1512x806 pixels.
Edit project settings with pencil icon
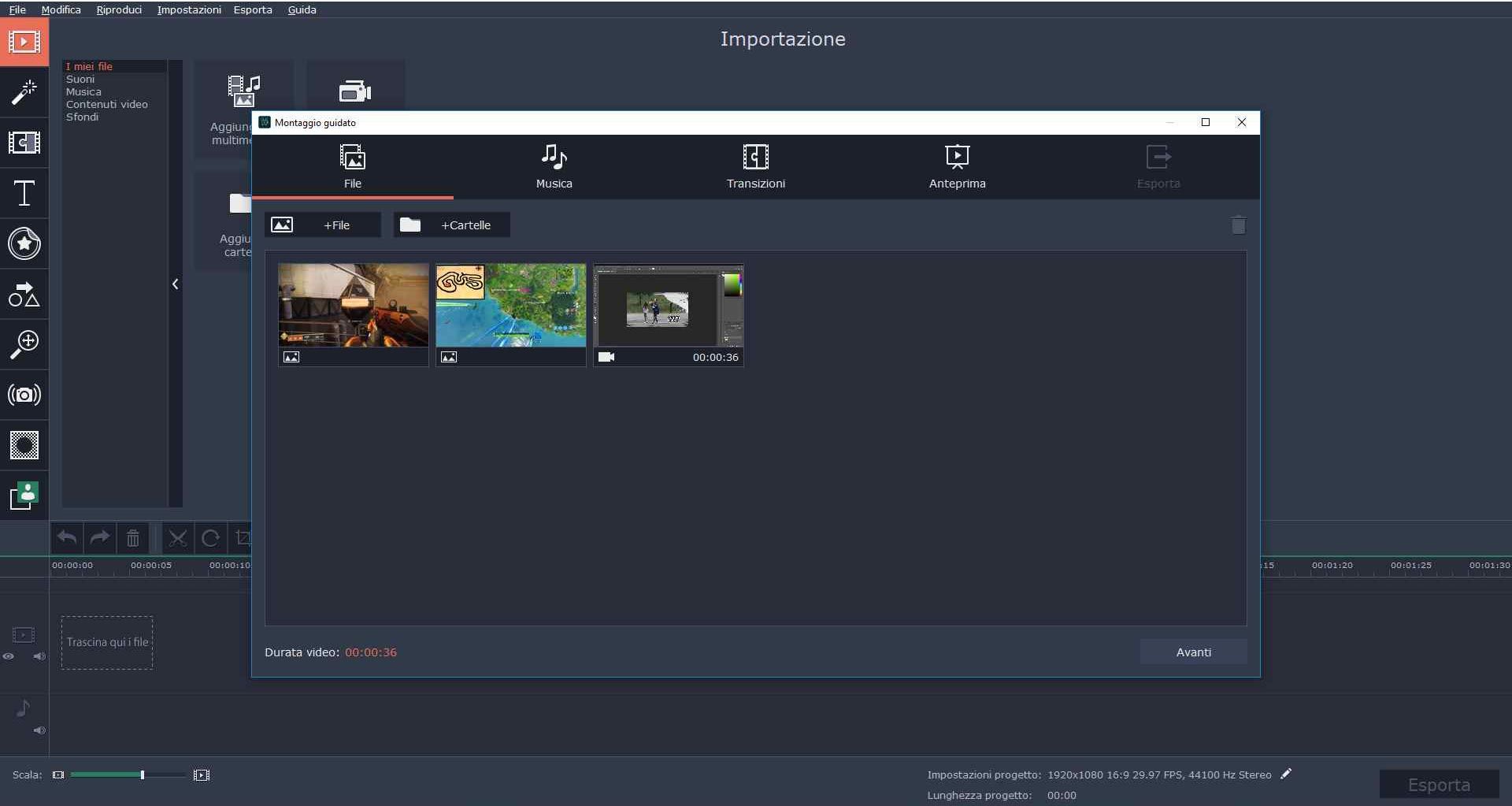click(x=1286, y=774)
